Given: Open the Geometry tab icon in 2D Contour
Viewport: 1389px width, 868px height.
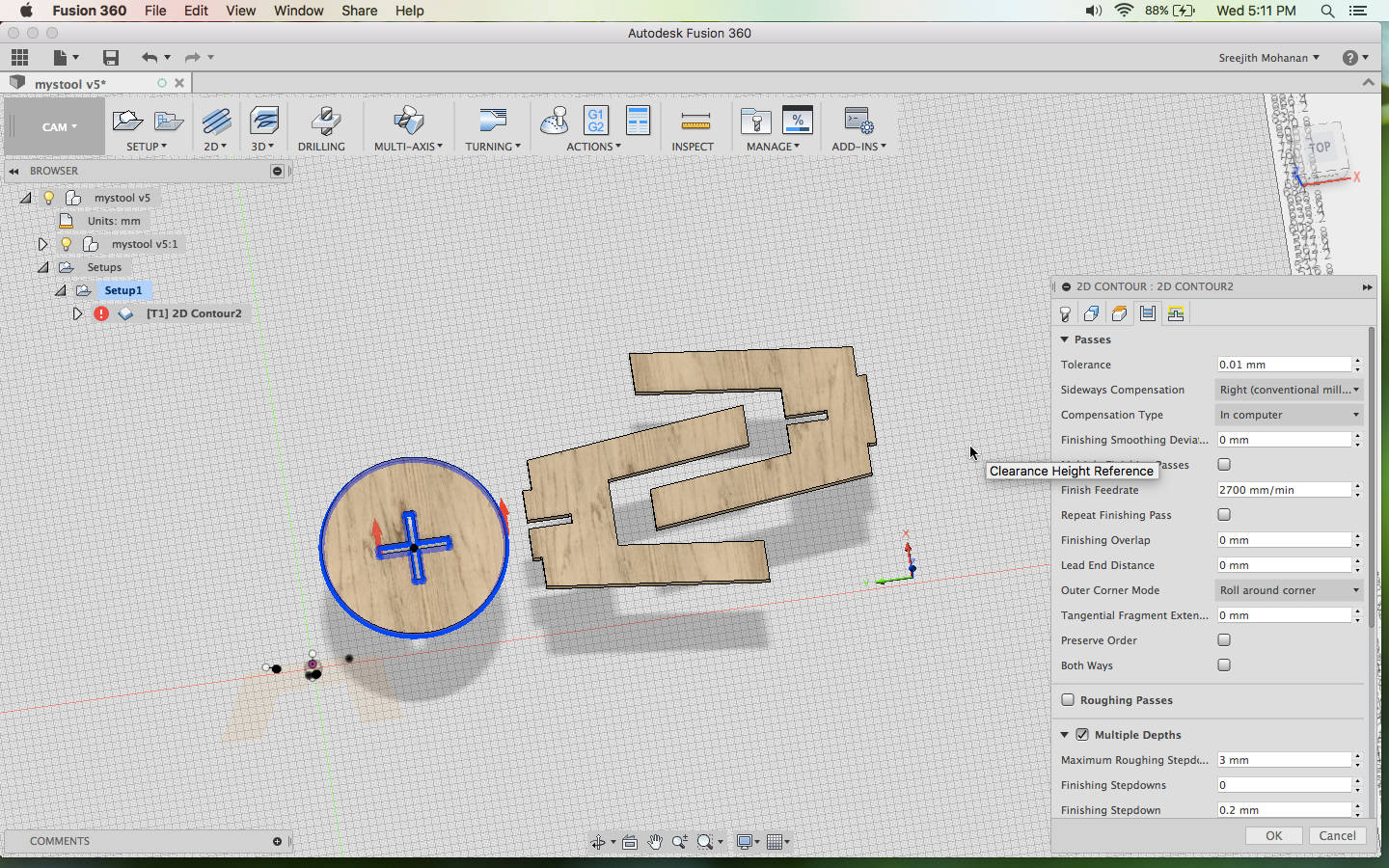Looking at the screenshot, I should tap(1092, 313).
